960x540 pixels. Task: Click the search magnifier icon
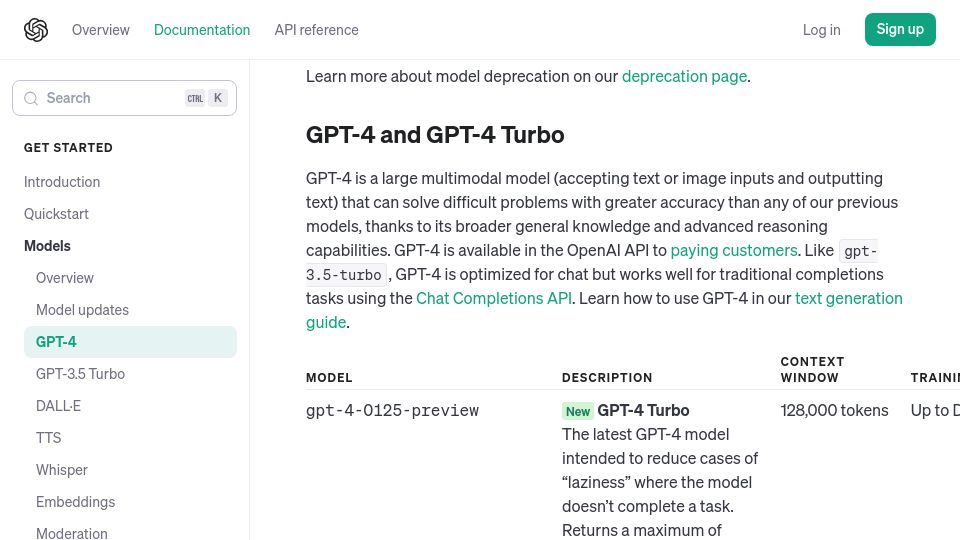[x=31, y=98]
